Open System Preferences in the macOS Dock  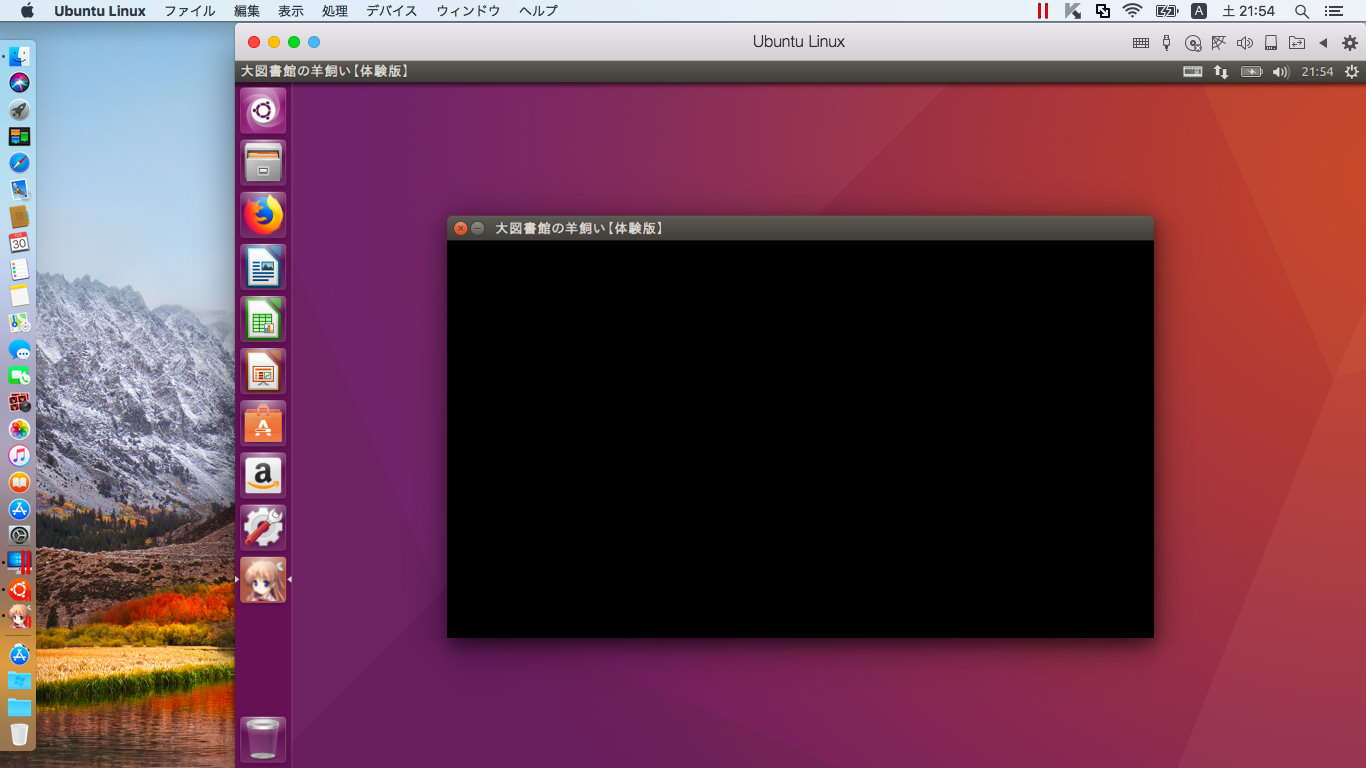[19, 535]
